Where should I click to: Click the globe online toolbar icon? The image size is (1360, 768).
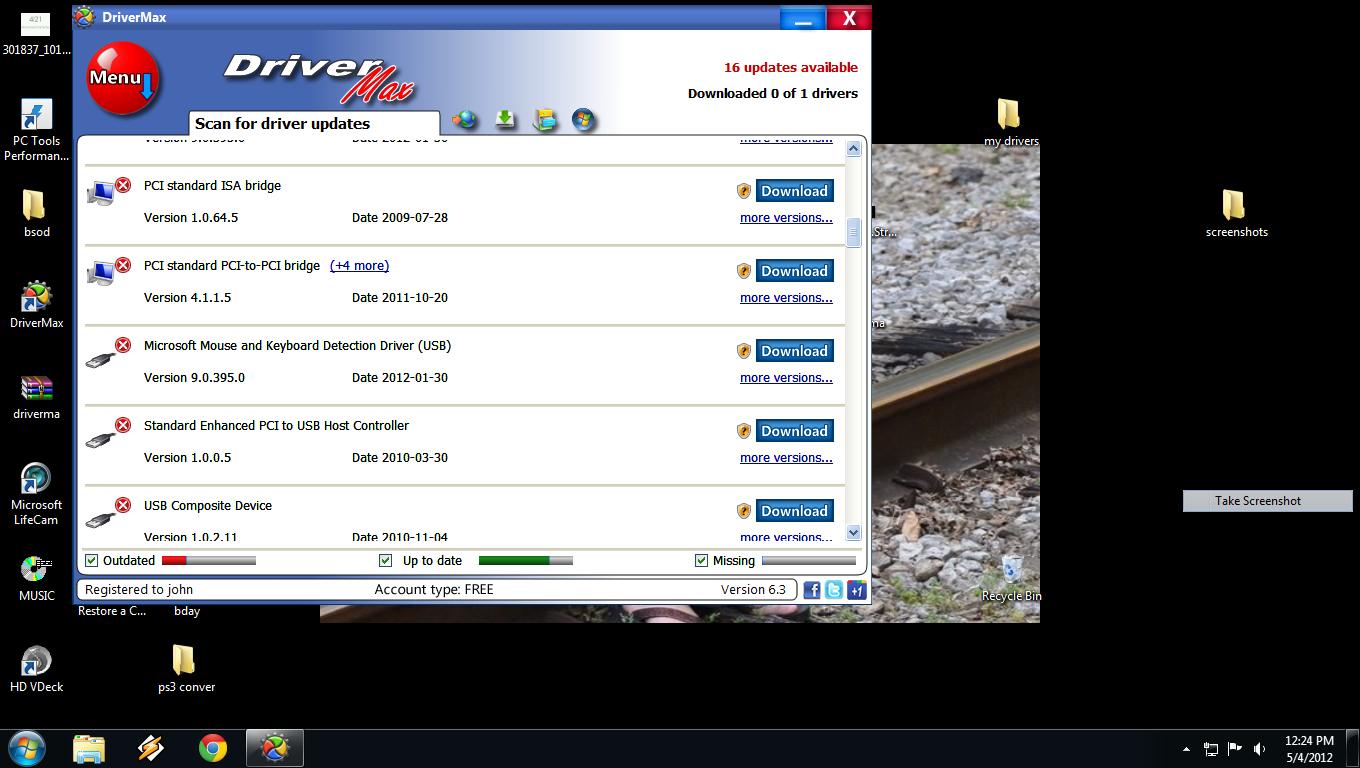pos(465,120)
